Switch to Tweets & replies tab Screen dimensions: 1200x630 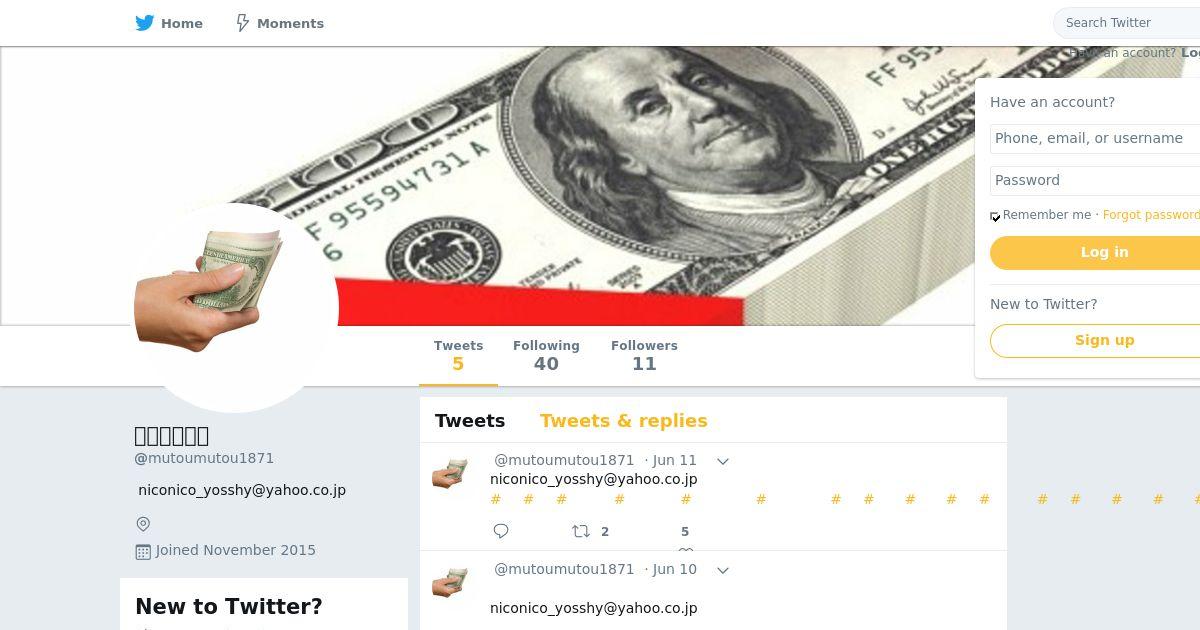[623, 421]
